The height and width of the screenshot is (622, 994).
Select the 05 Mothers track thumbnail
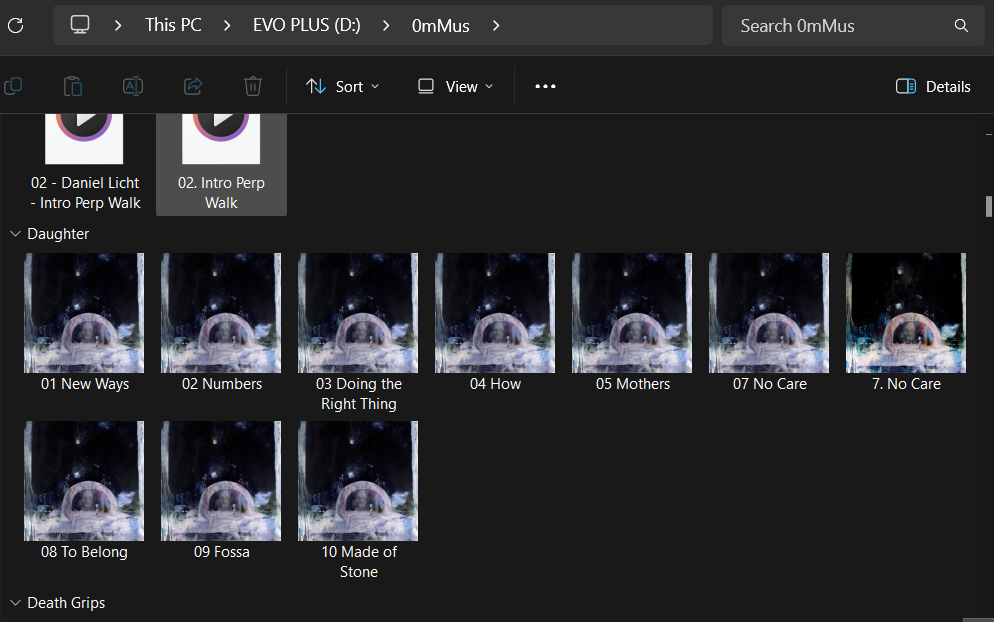pos(632,313)
